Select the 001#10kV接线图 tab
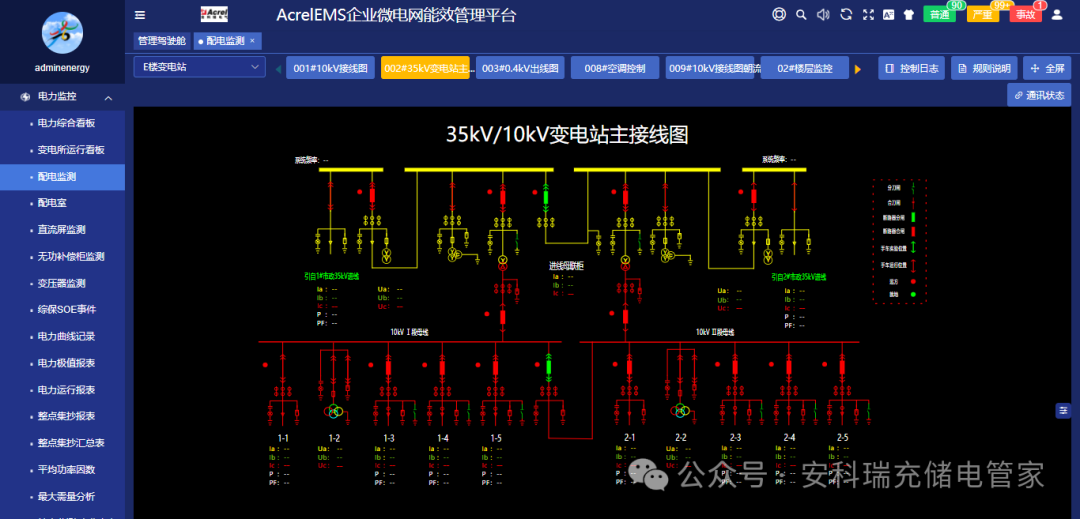 [331, 68]
